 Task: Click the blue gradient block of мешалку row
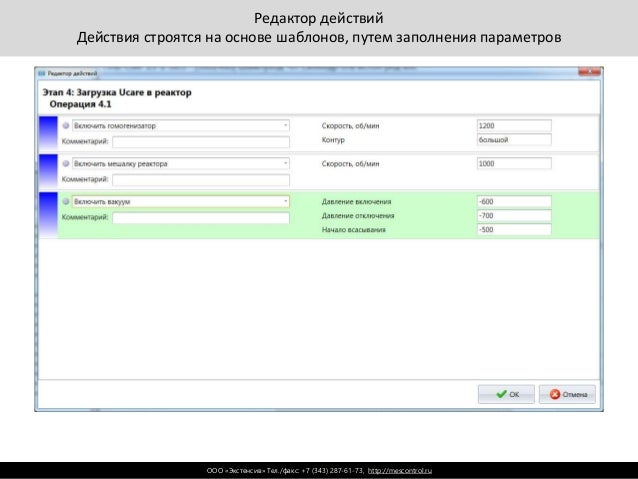click(x=48, y=171)
